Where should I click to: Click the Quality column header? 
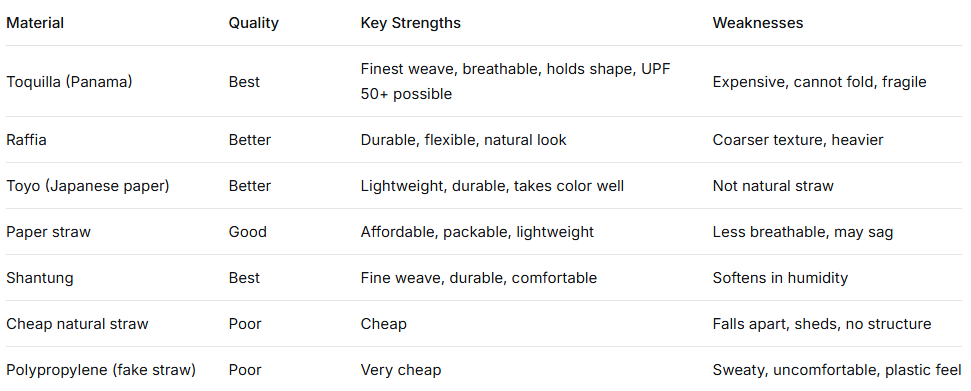tap(253, 23)
